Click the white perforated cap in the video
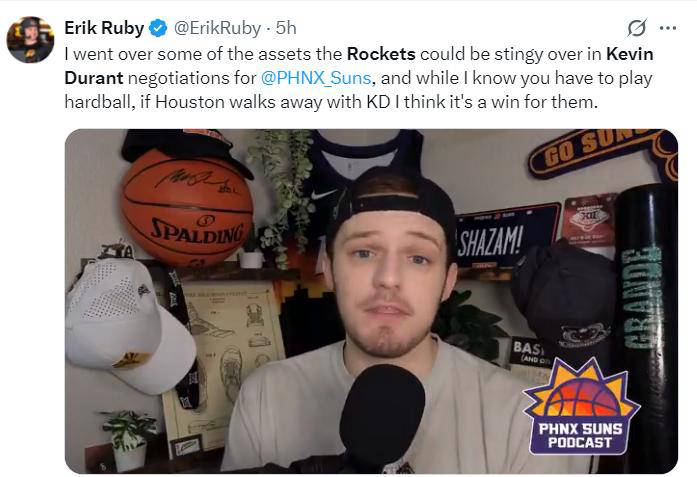The height and width of the screenshot is (477, 697). coord(129,326)
